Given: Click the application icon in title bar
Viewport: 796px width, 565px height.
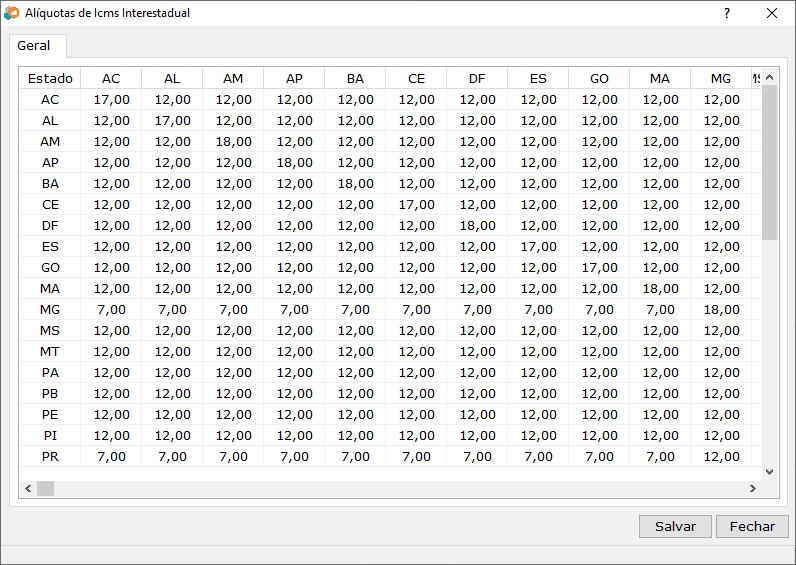Looking at the screenshot, I should 11,13.
